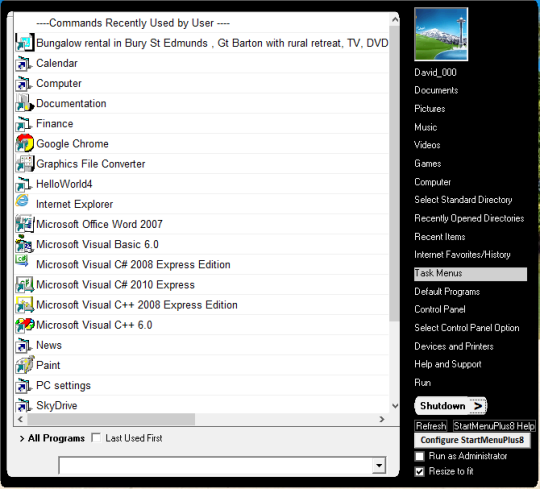Image resolution: width=540 pixels, height=489 pixels.
Task: Open Internet Favorites/History
Action: (462, 255)
